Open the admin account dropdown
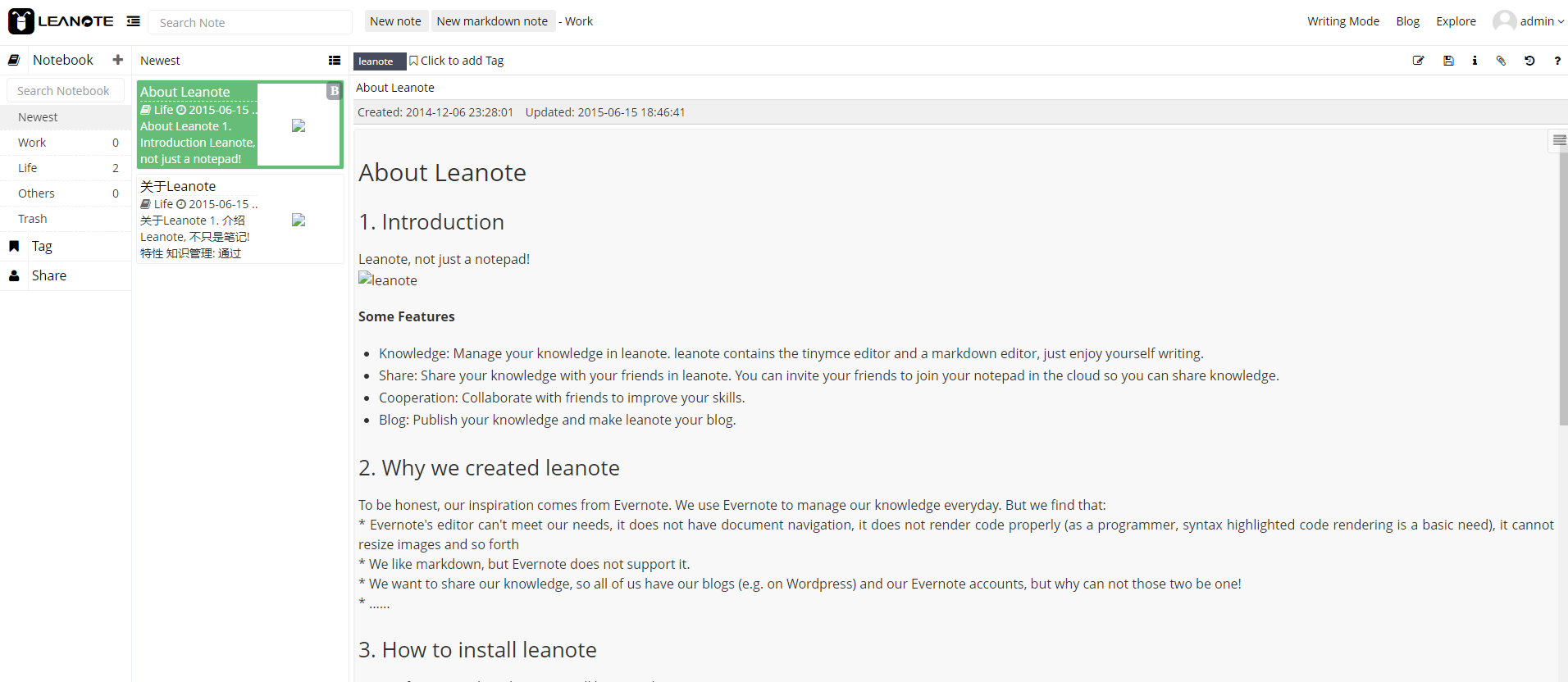Viewport: 1568px width, 682px height. tap(1529, 21)
